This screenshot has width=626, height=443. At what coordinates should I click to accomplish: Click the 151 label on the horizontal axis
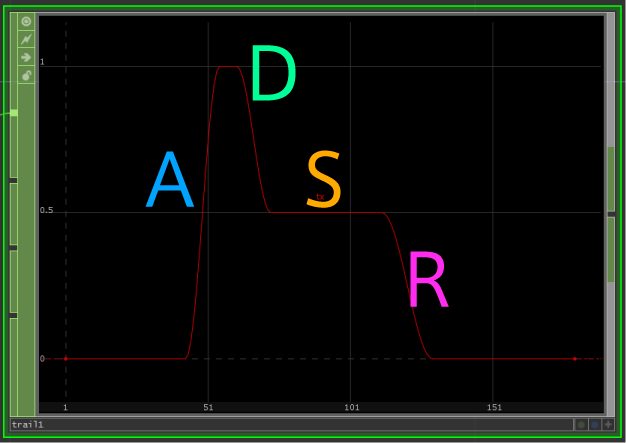494,408
